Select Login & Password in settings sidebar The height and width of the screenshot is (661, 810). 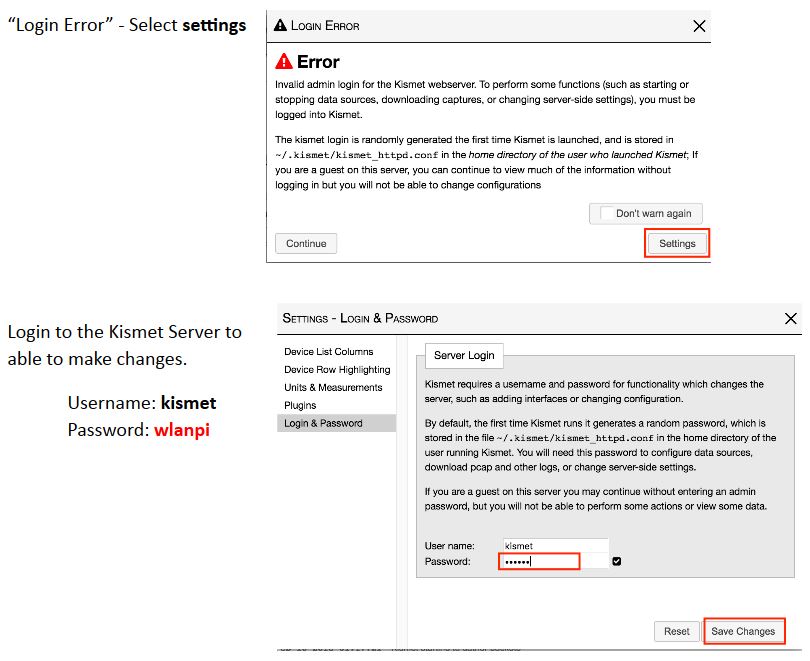click(336, 423)
